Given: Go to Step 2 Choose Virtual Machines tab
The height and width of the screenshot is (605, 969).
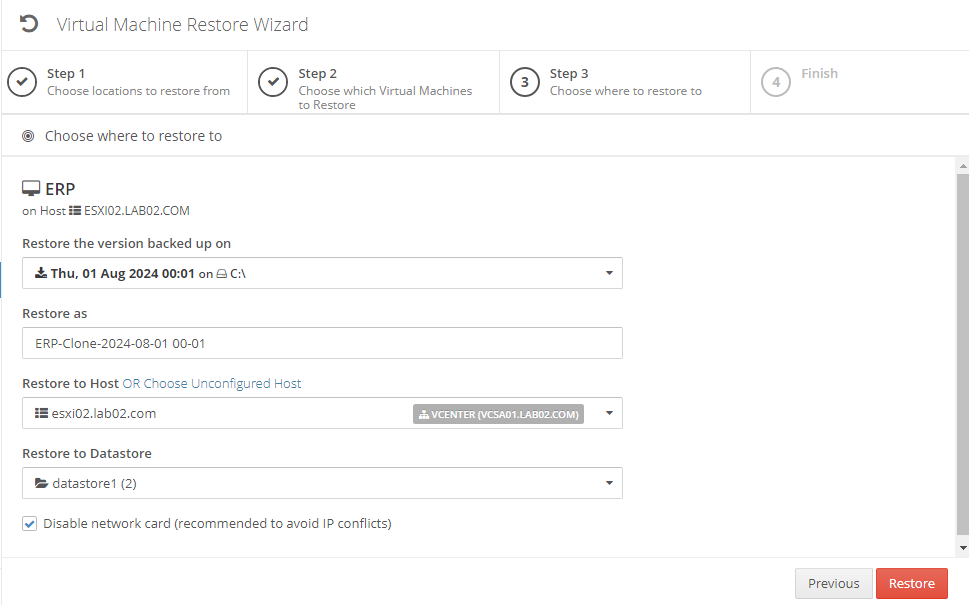Looking at the screenshot, I should (x=374, y=82).
